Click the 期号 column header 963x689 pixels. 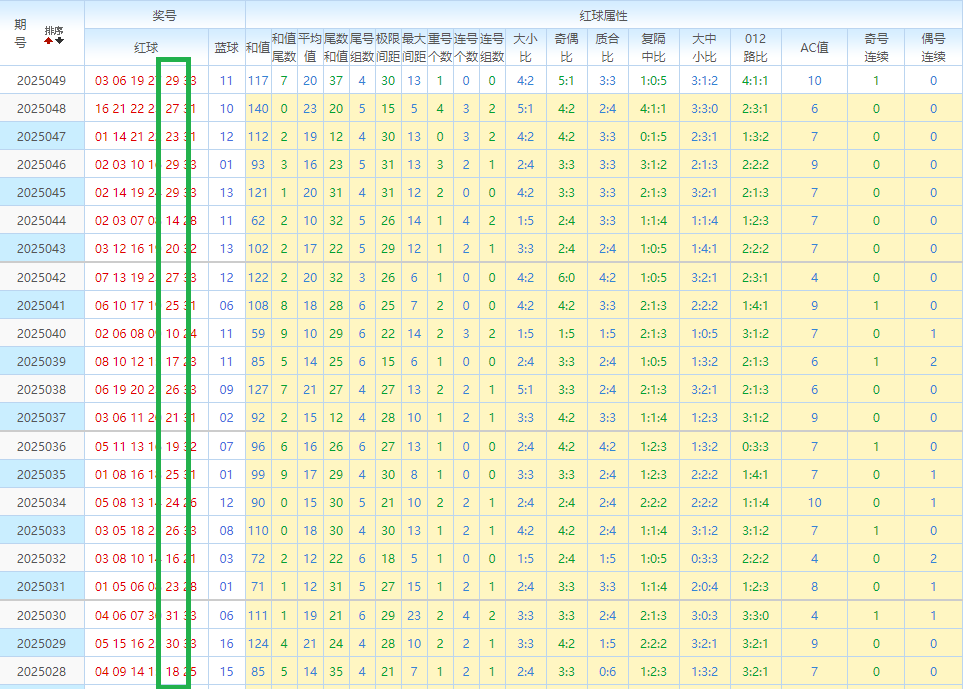point(20,33)
